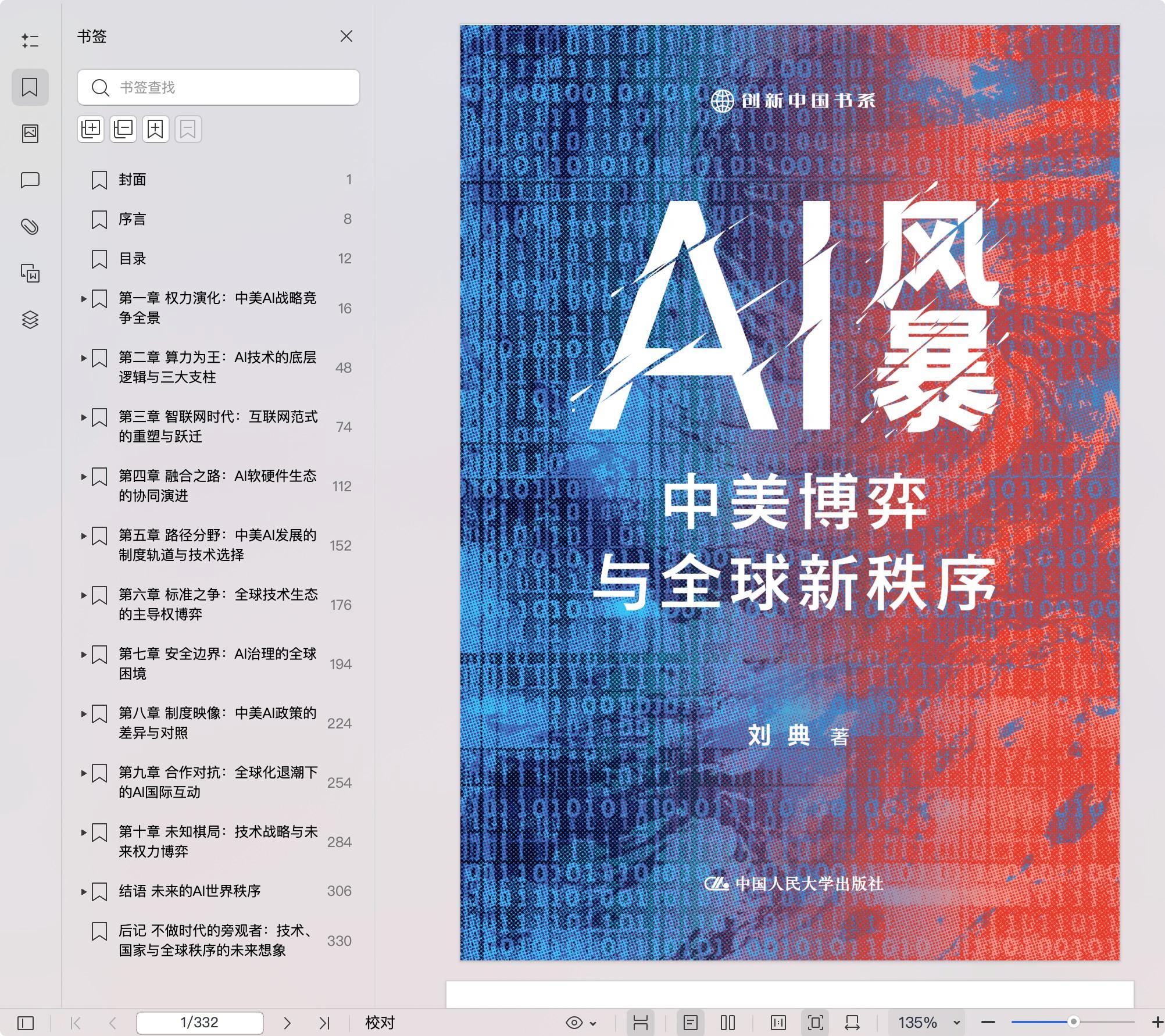
Task: Open the comments panel in the sidebar
Action: (30, 180)
